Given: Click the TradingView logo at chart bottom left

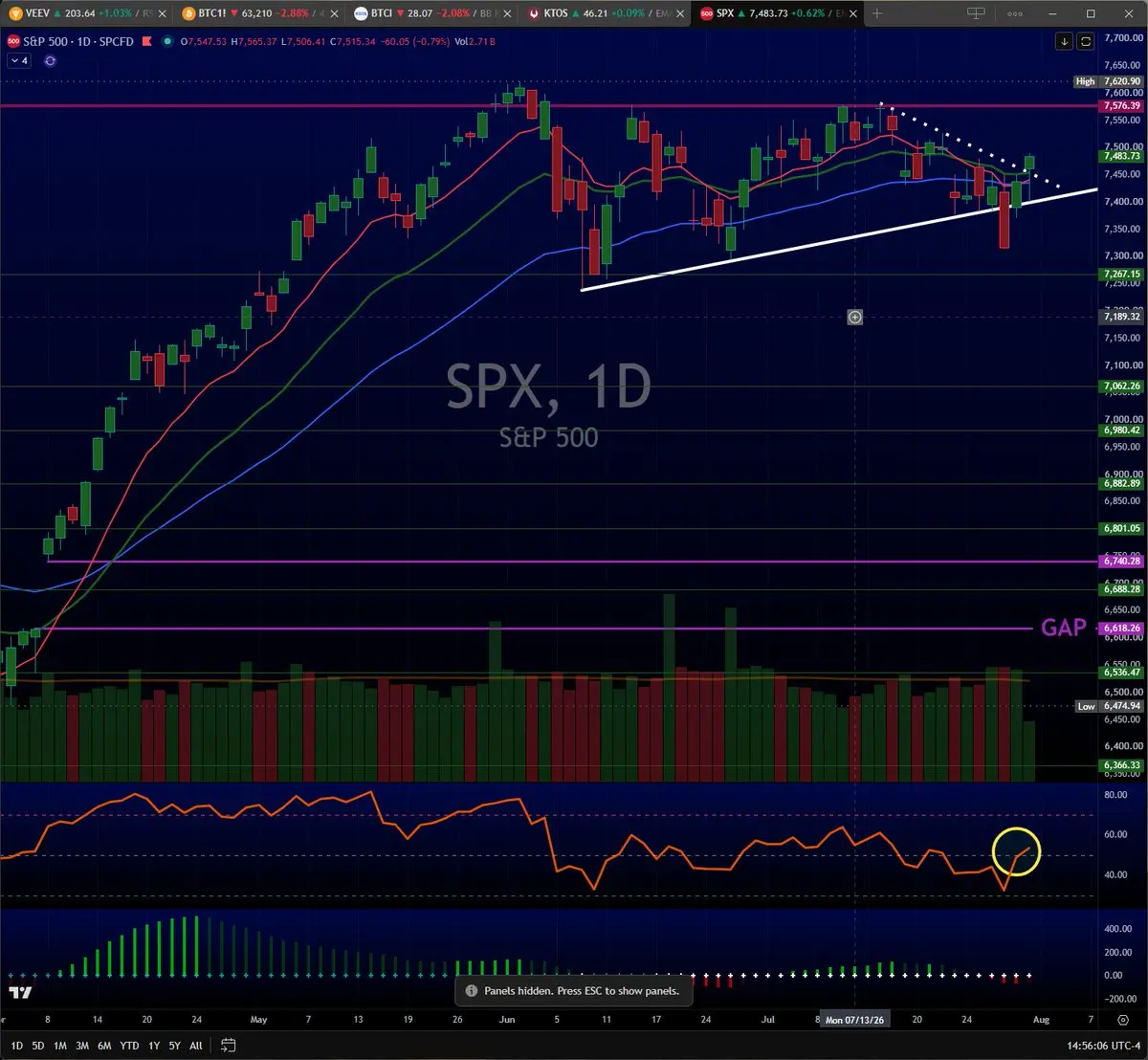Looking at the screenshot, I should (18, 993).
